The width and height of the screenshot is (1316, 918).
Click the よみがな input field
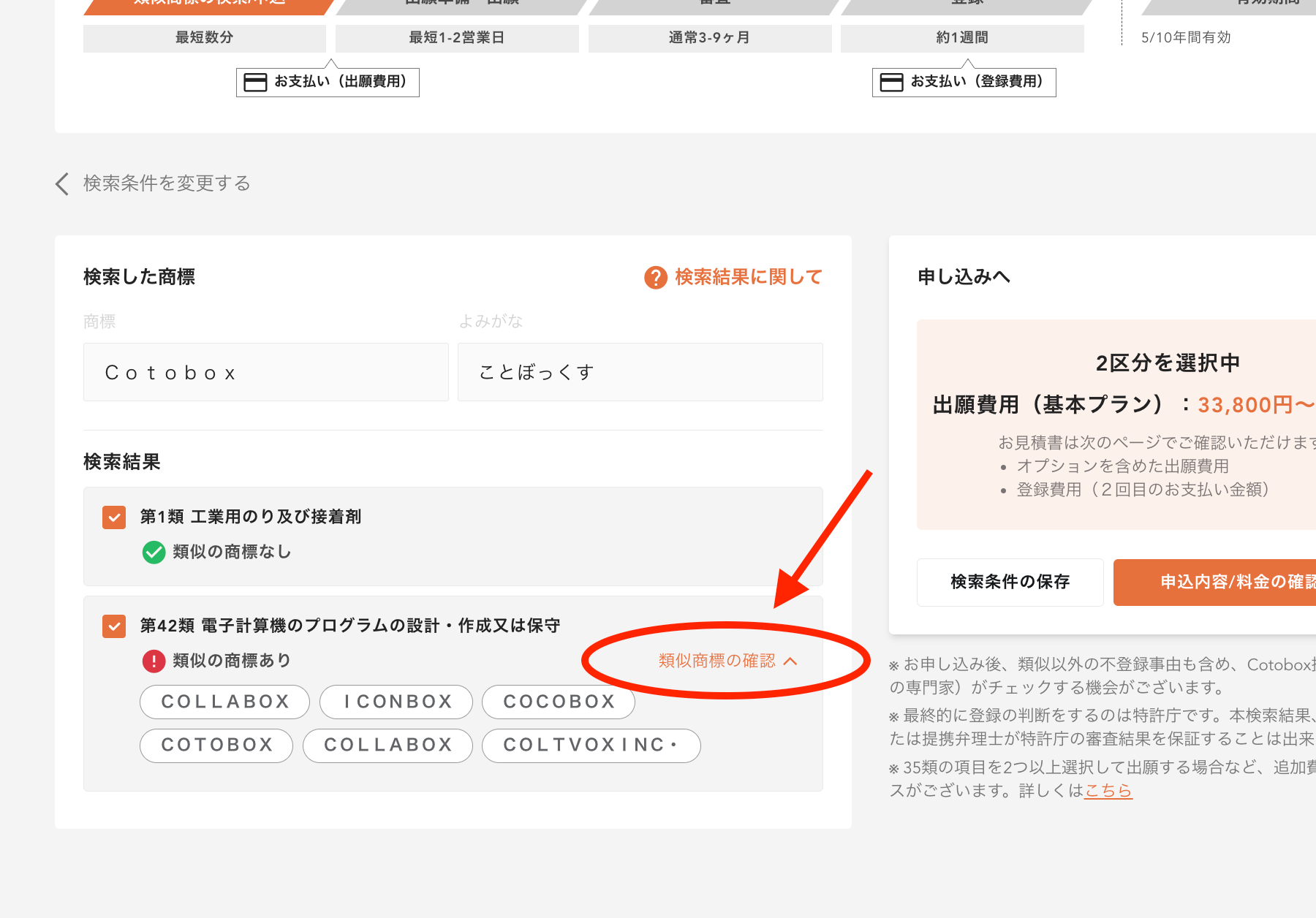(x=640, y=372)
